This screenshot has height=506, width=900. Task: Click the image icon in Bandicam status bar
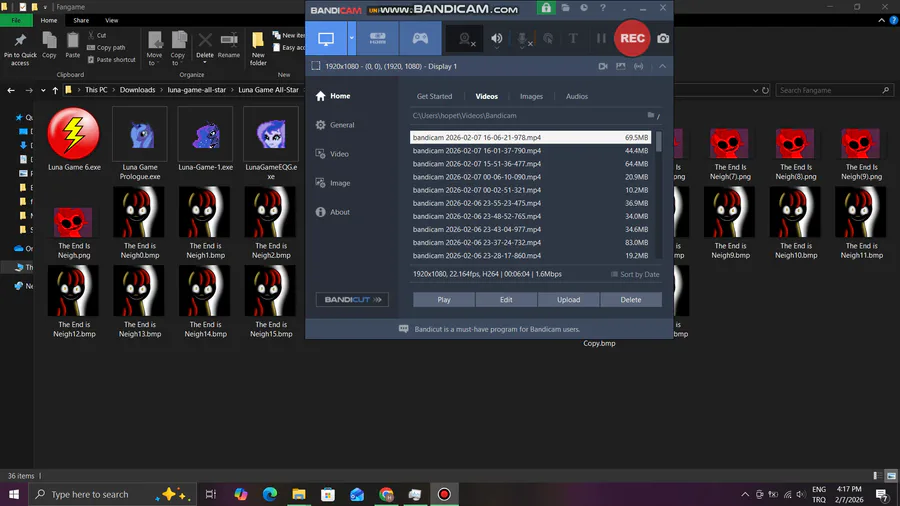[620, 66]
